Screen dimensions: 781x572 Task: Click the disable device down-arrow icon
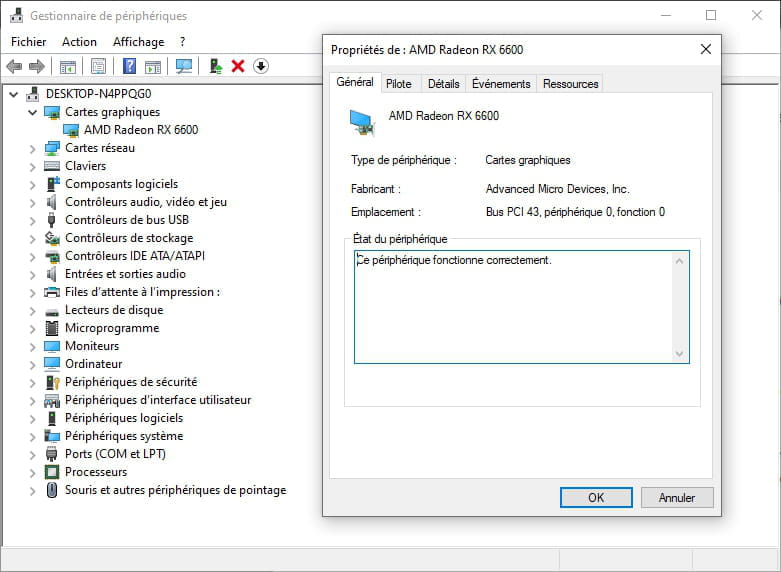[261, 66]
